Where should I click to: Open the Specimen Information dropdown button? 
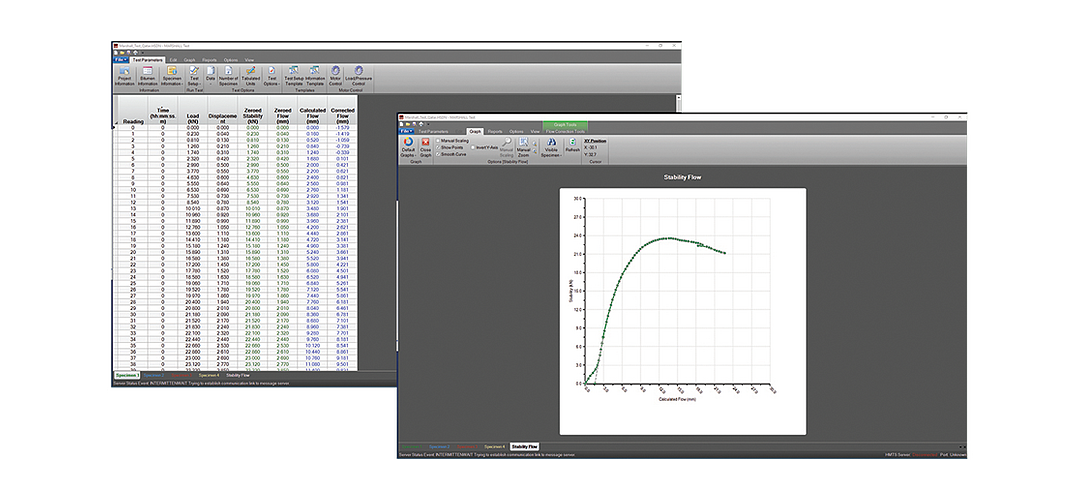pos(171,75)
